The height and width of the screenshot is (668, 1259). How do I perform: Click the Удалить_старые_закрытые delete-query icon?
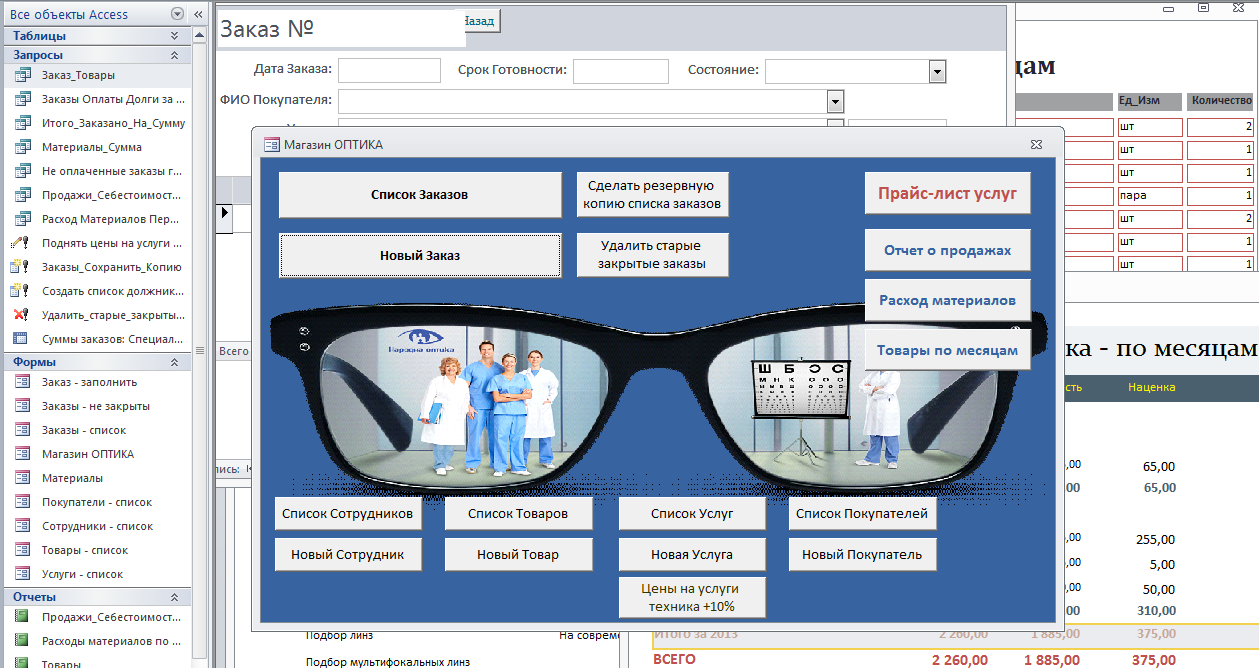pos(20,315)
